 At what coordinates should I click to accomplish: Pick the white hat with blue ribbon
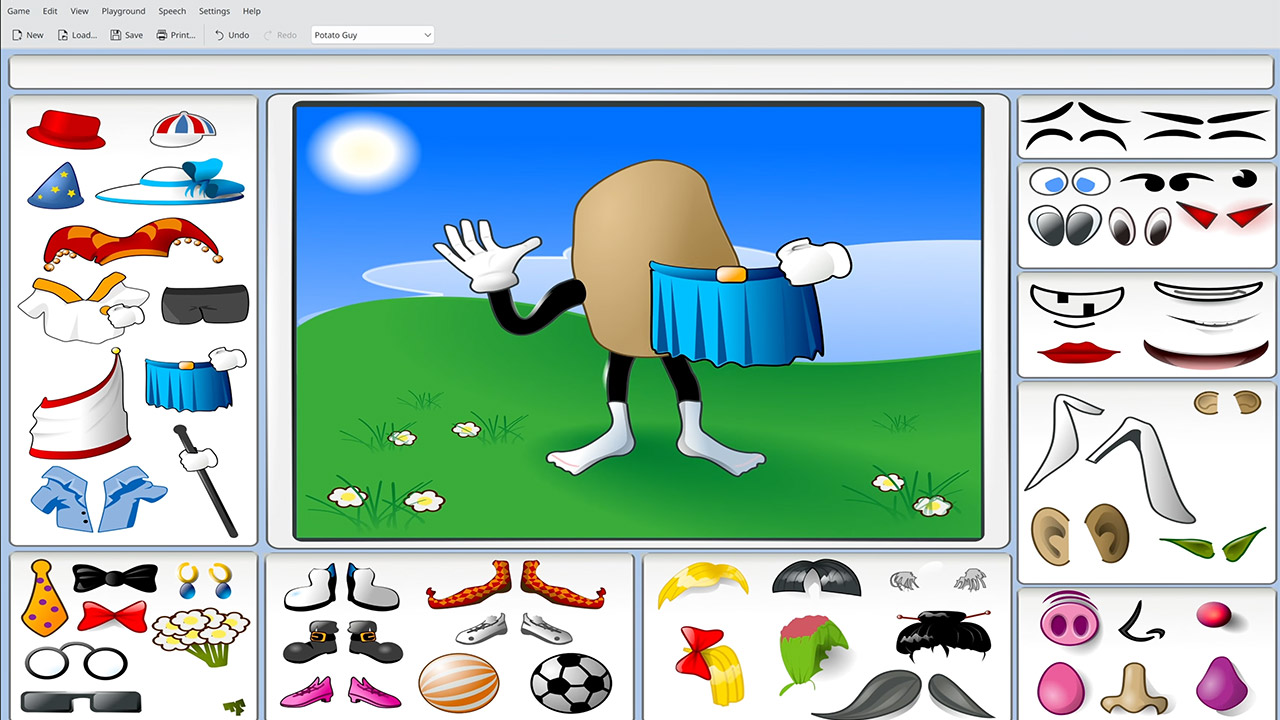172,181
